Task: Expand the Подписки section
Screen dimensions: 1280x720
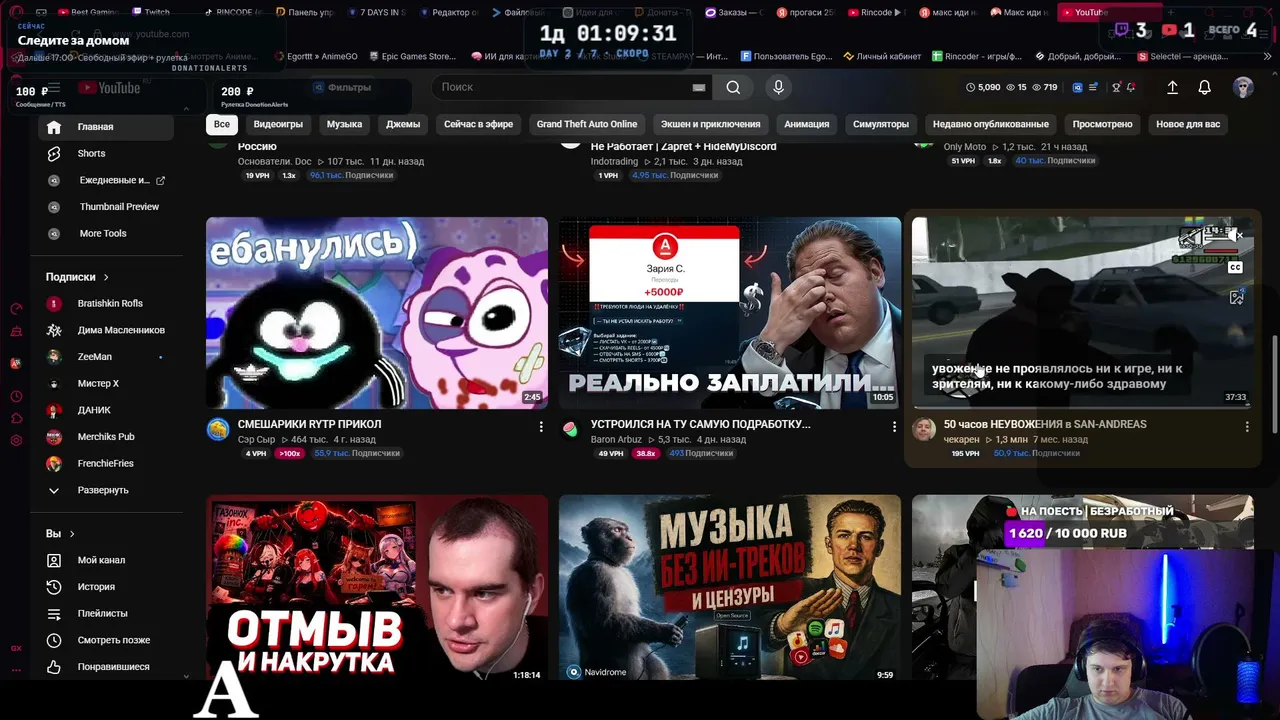Action: click(x=77, y=277)
